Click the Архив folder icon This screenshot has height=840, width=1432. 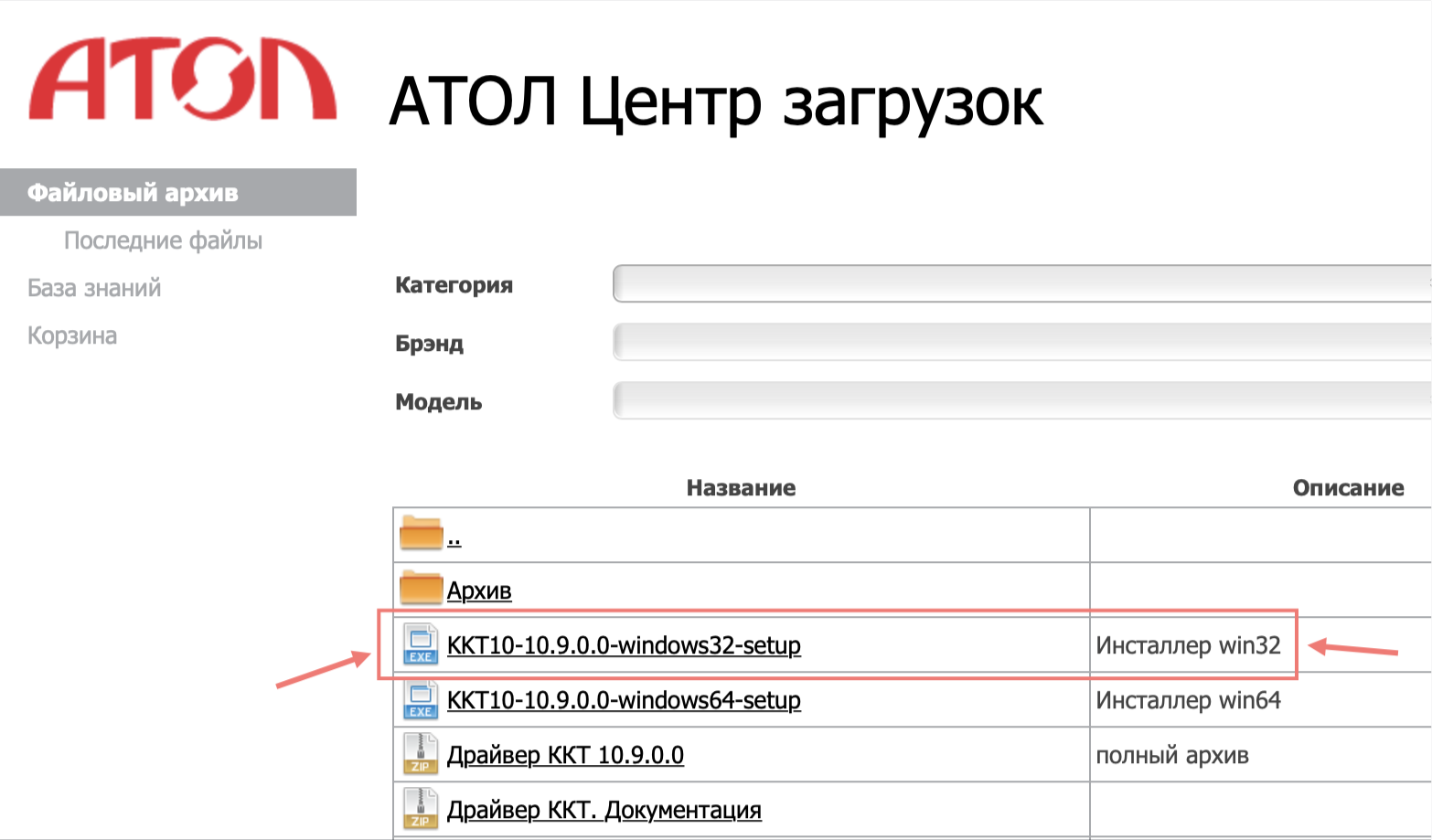point(421,588)
